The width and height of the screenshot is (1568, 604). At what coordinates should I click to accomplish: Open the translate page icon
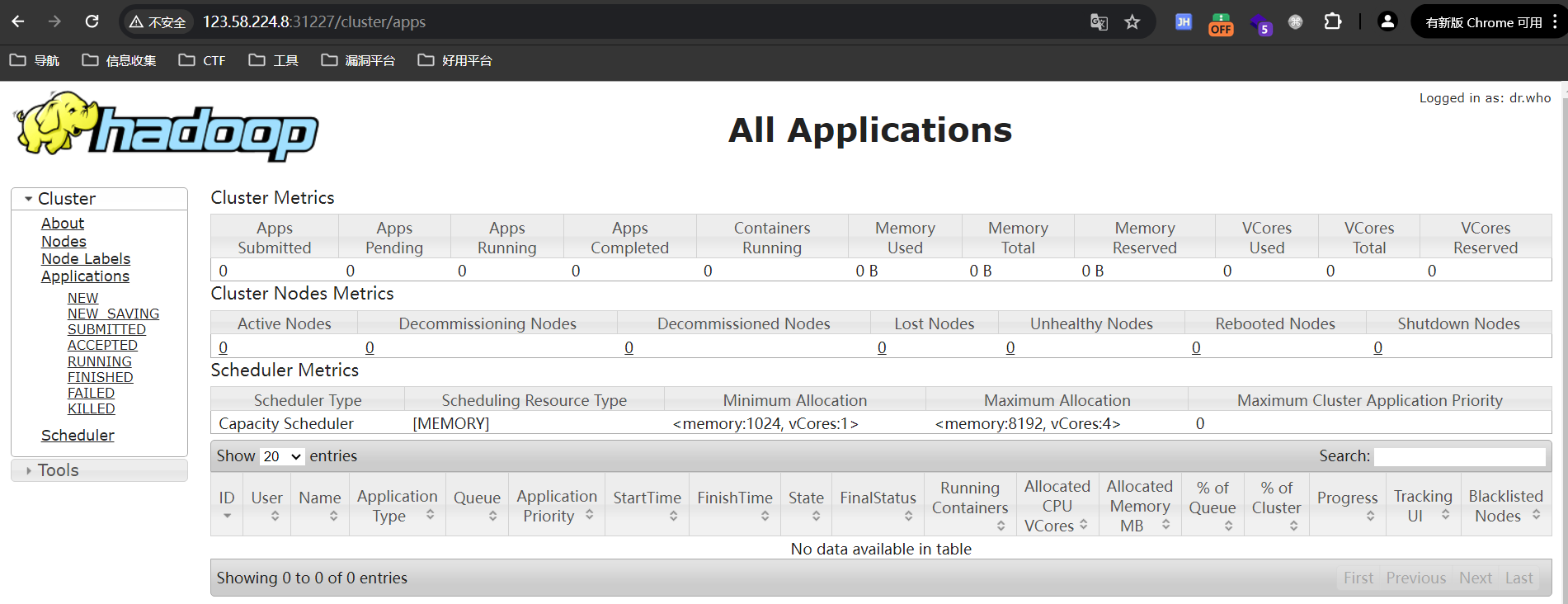pyautogui.click(x=1099, y=22)
